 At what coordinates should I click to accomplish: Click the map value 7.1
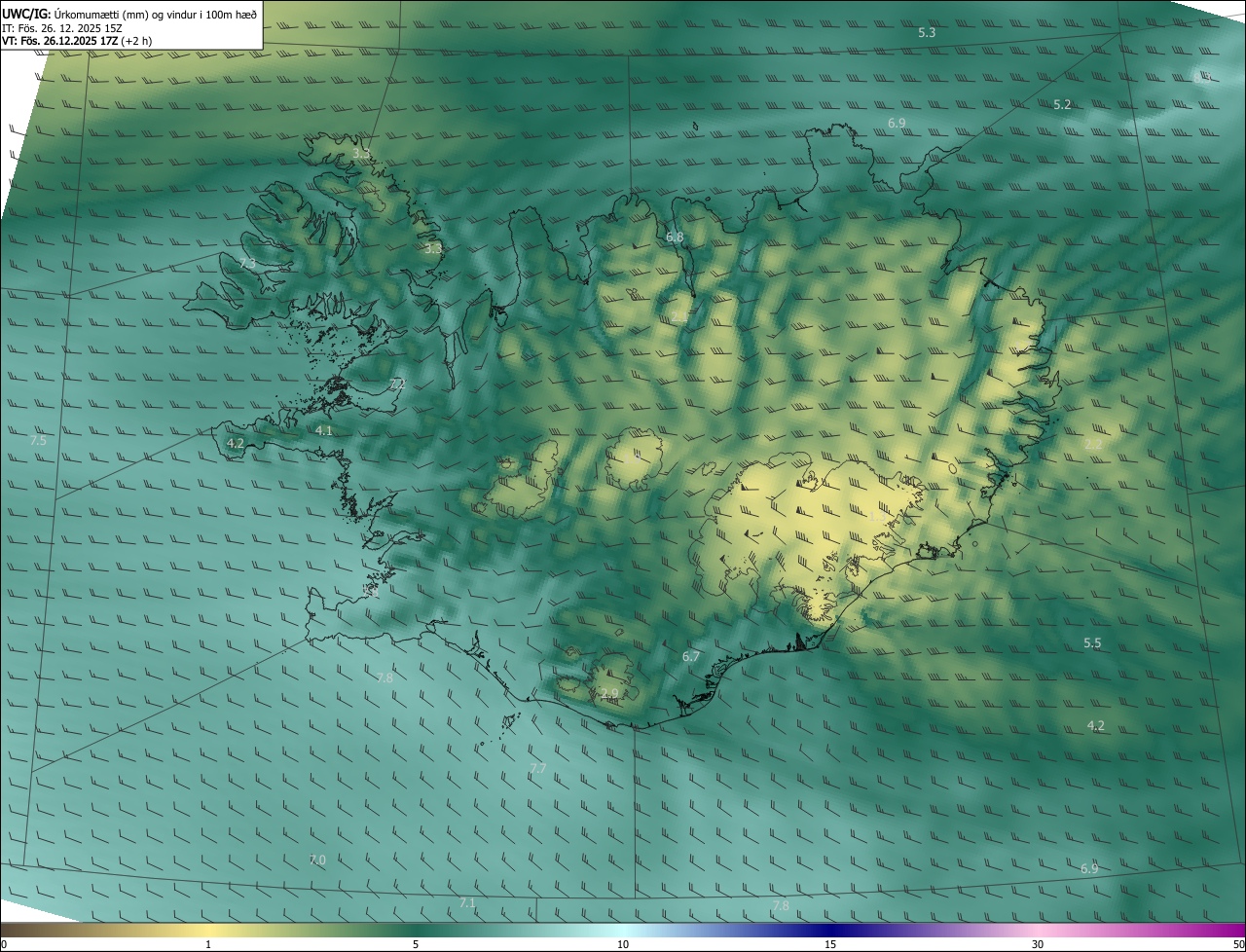click(467, 903)
